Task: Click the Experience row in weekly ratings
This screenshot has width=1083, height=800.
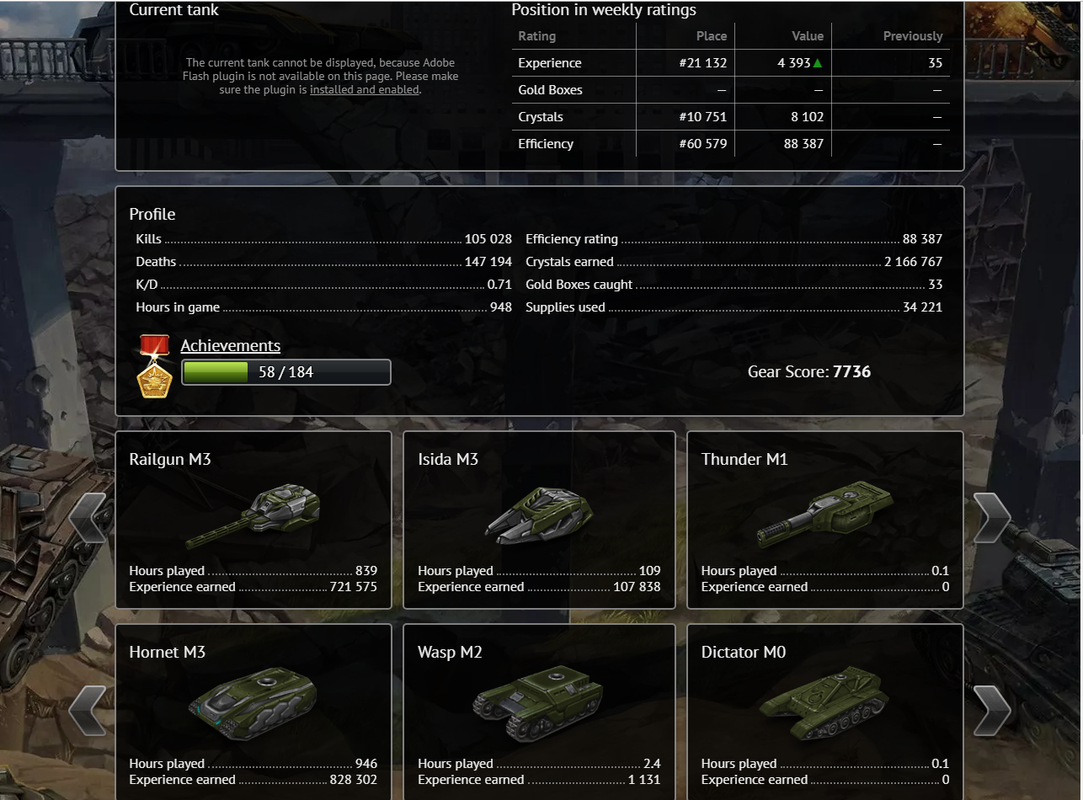Action: tap(731, 63)
